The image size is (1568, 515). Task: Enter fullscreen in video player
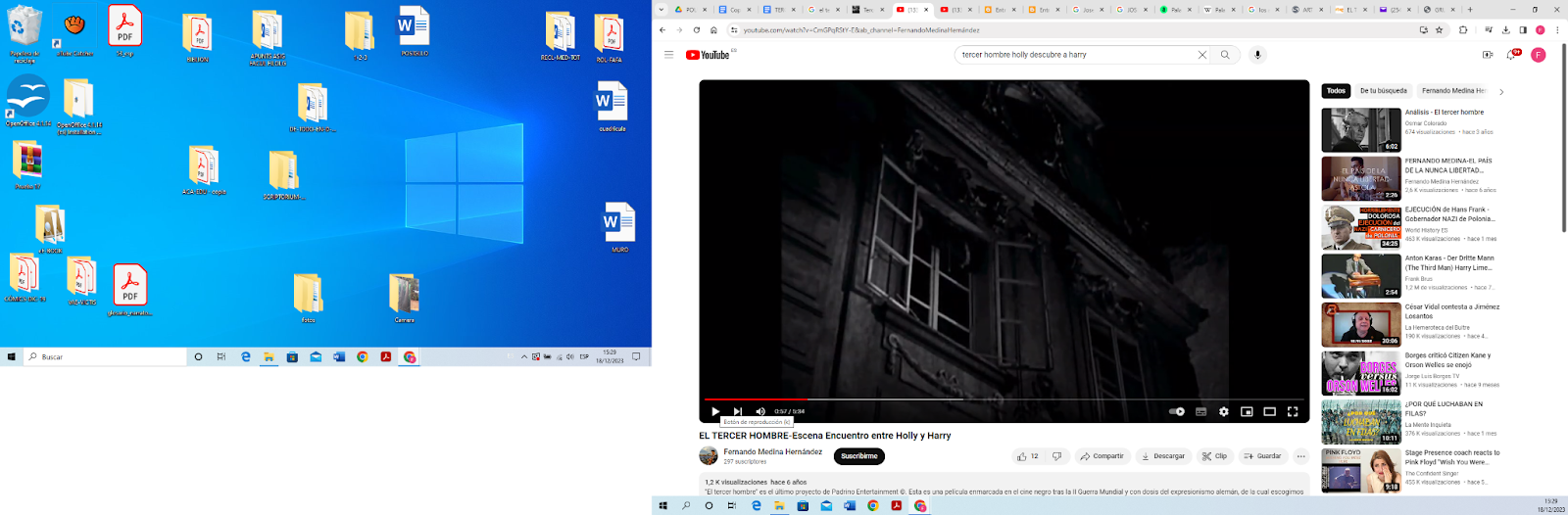point(1293,411)
